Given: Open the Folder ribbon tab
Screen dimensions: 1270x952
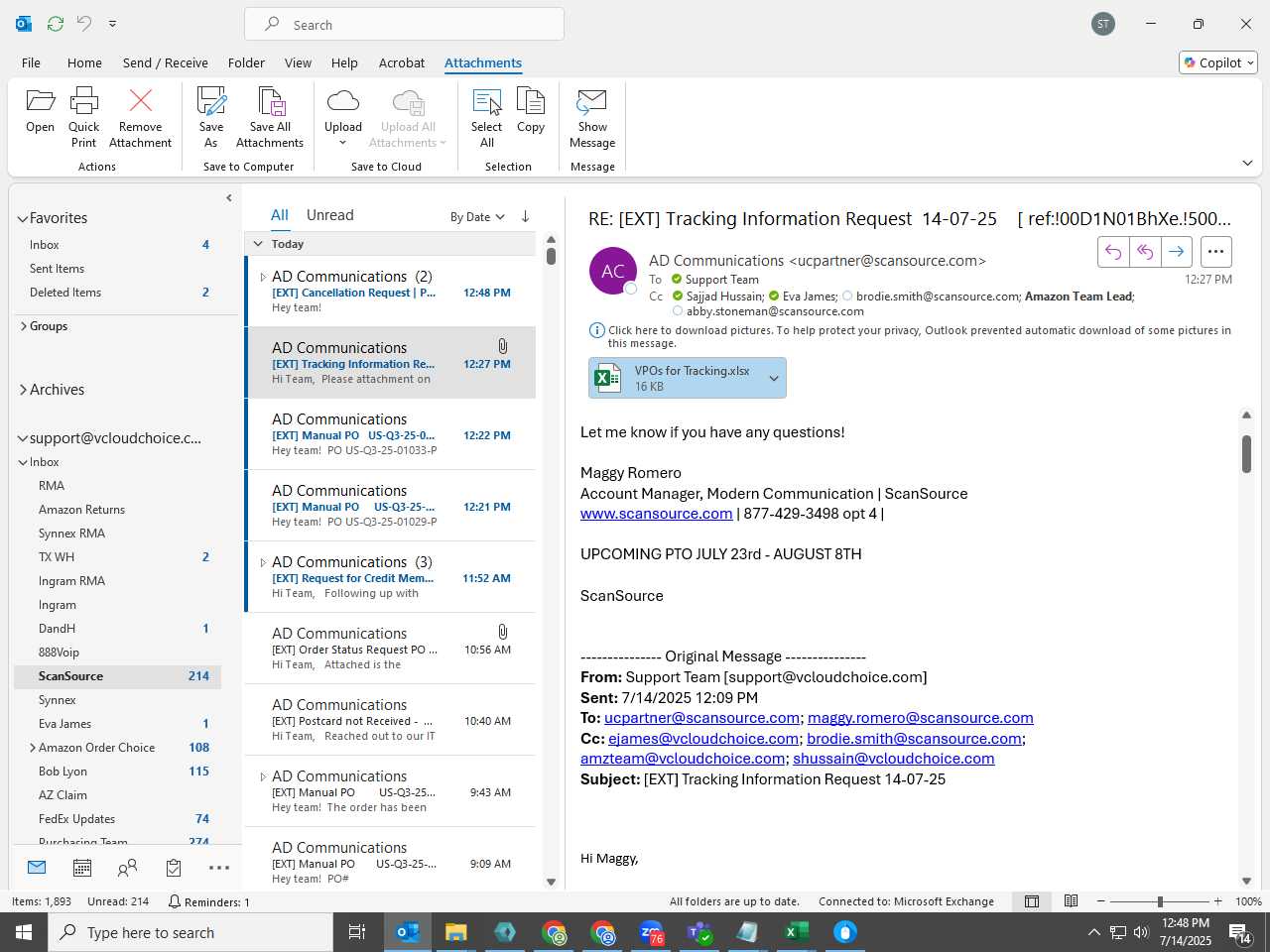Looking at the screenshot, I should click(246, 62).
